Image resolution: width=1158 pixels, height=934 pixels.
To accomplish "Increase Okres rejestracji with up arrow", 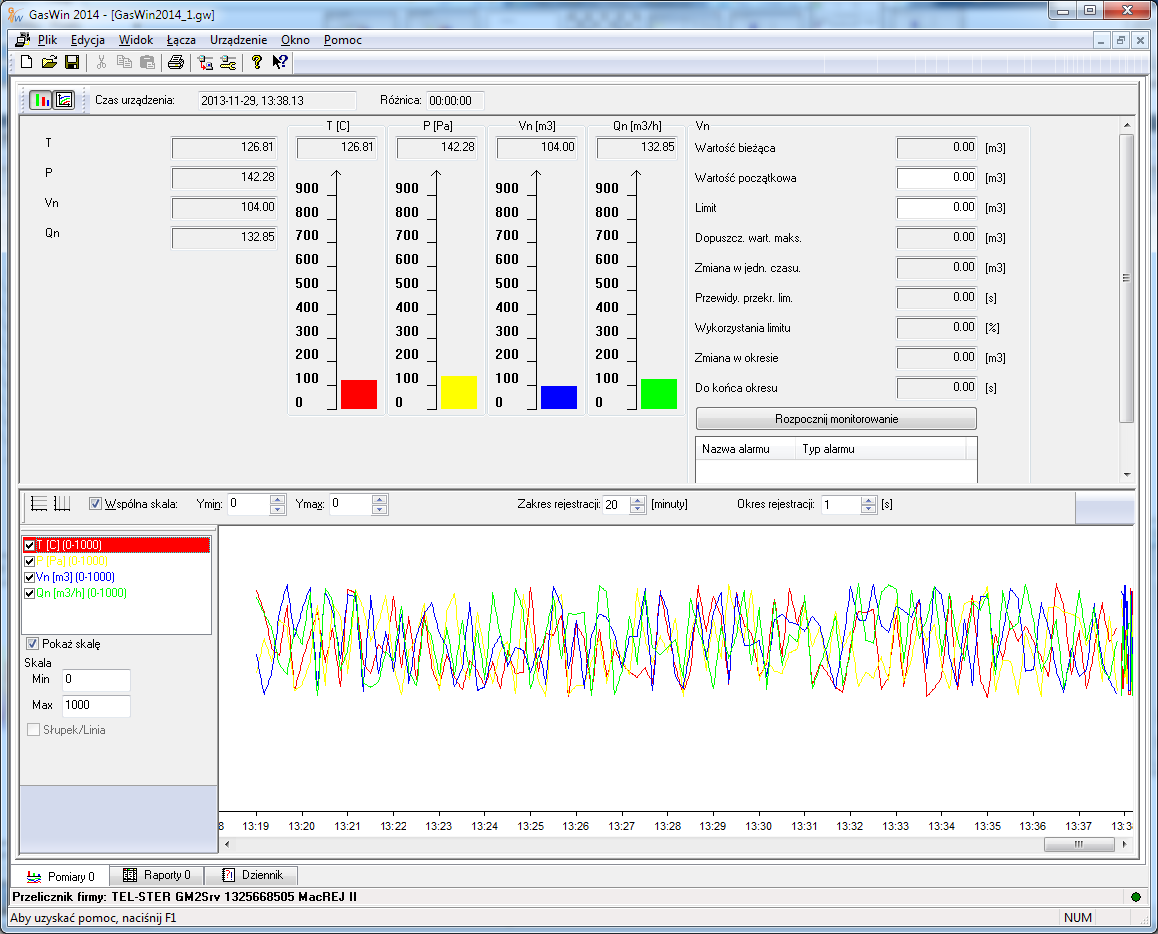I will (x=868, y=500).
